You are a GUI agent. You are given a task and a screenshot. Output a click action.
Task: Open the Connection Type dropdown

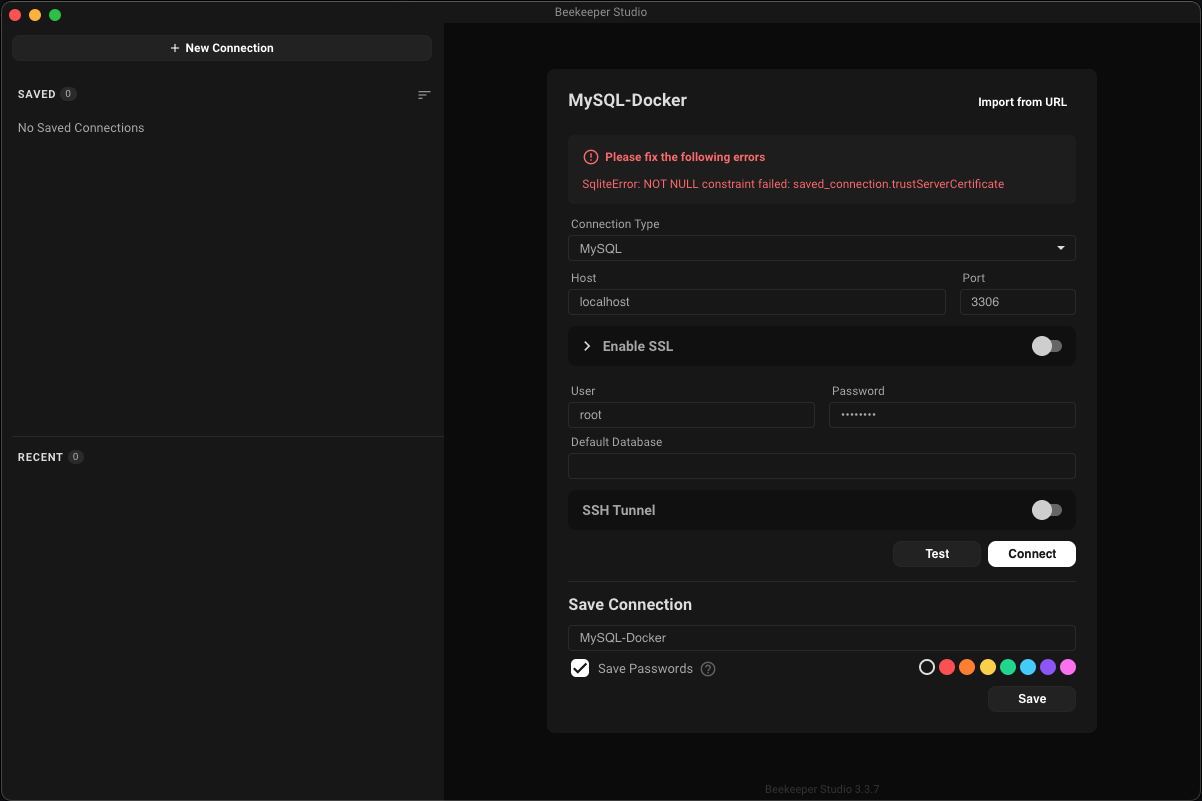pyautogui.click(x=822, y=248)
